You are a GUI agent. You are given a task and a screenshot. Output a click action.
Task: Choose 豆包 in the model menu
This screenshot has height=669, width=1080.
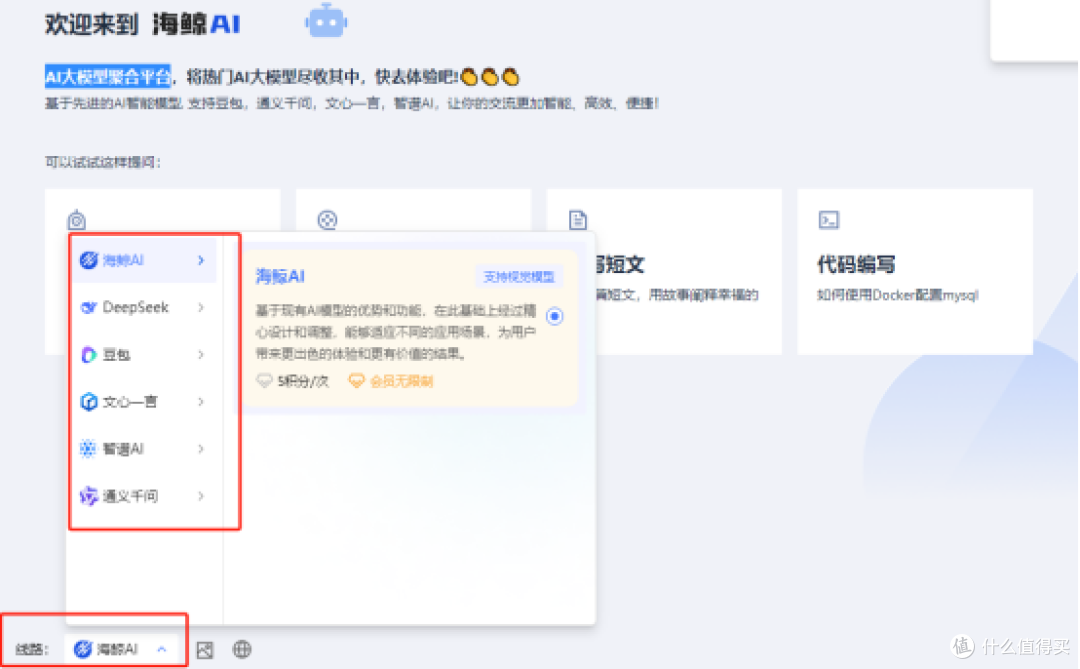(x=144, y=354)
